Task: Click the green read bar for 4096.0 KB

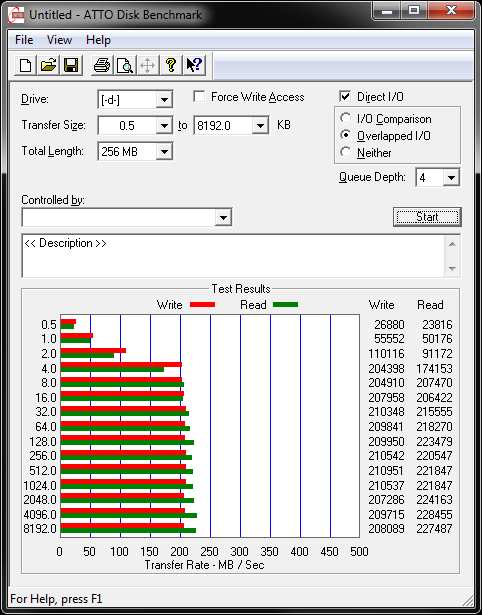Action: (x=129, y=516)
